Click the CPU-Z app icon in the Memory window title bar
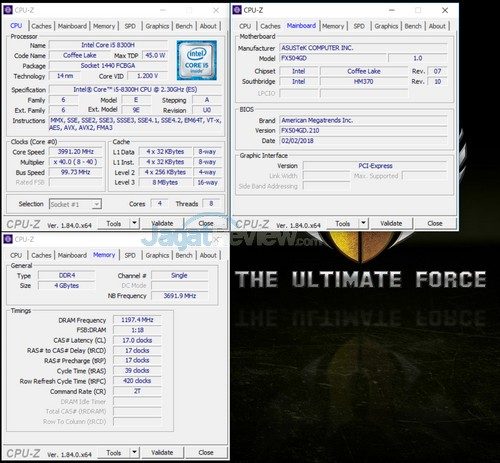 (8, 239)
